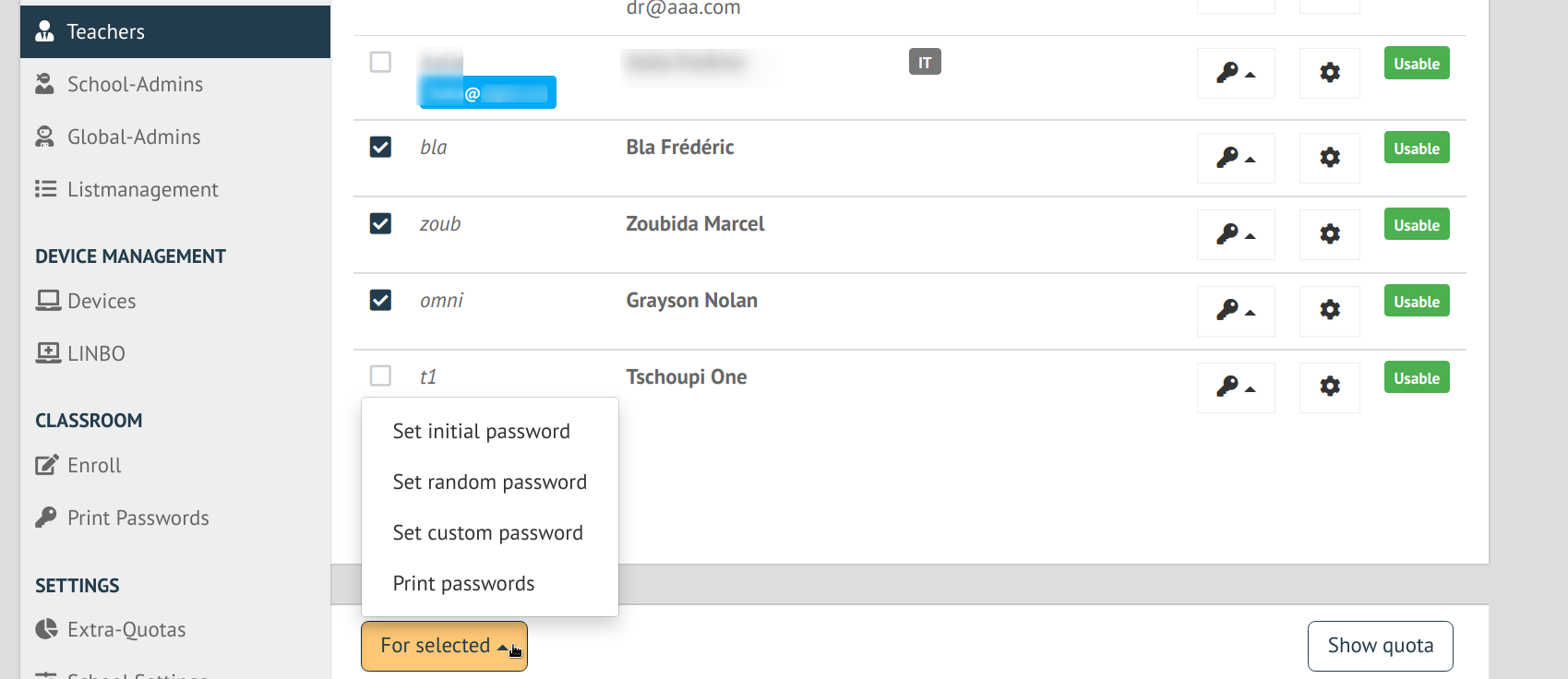Open Extra-Quotas under Settings

pos(125,629)
